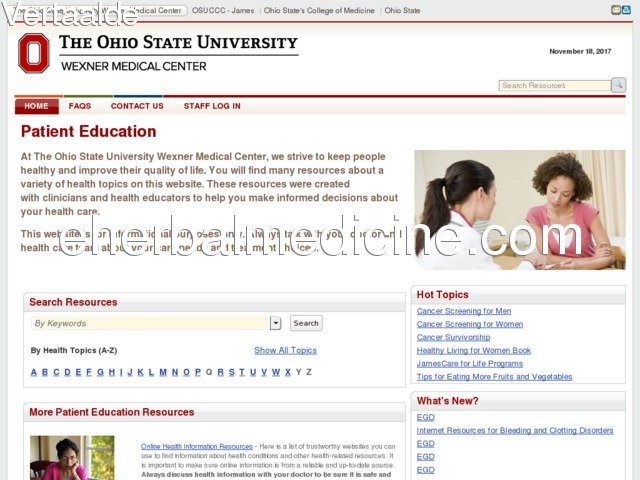Select health topic letter P

pos(198,372)
